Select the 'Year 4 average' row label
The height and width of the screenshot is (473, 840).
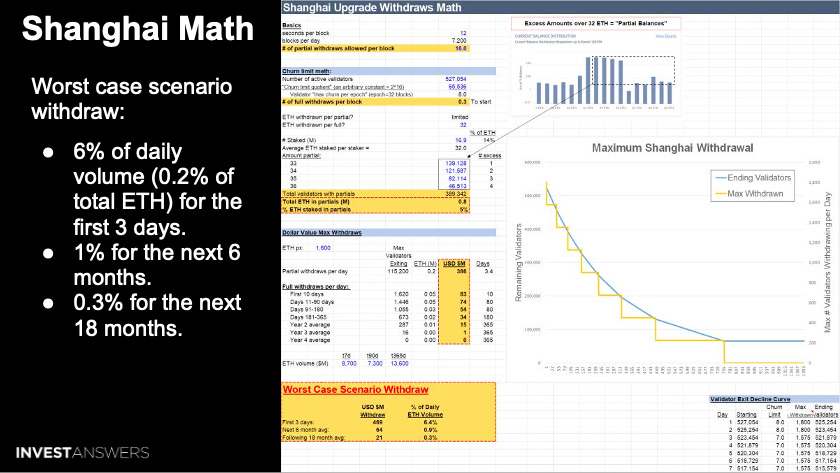pos(310,340)
